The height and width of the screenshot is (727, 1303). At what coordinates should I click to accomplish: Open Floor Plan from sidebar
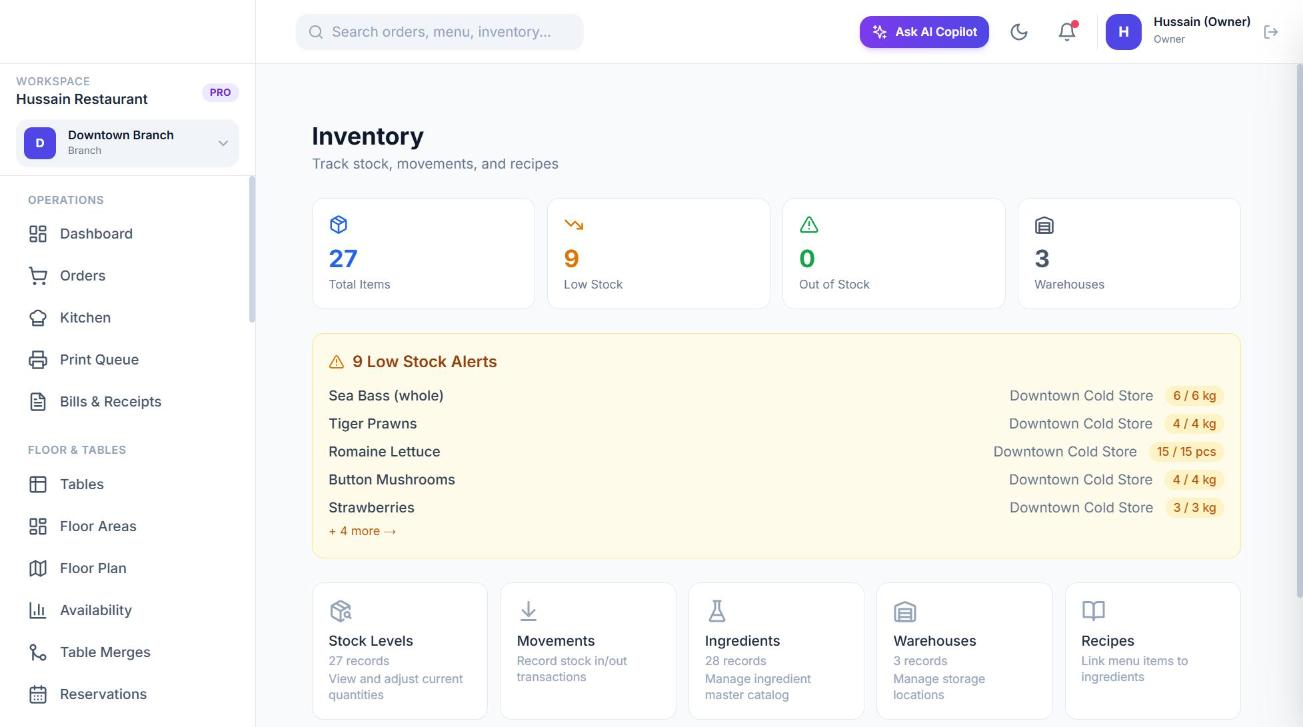(x=128, y=568)
